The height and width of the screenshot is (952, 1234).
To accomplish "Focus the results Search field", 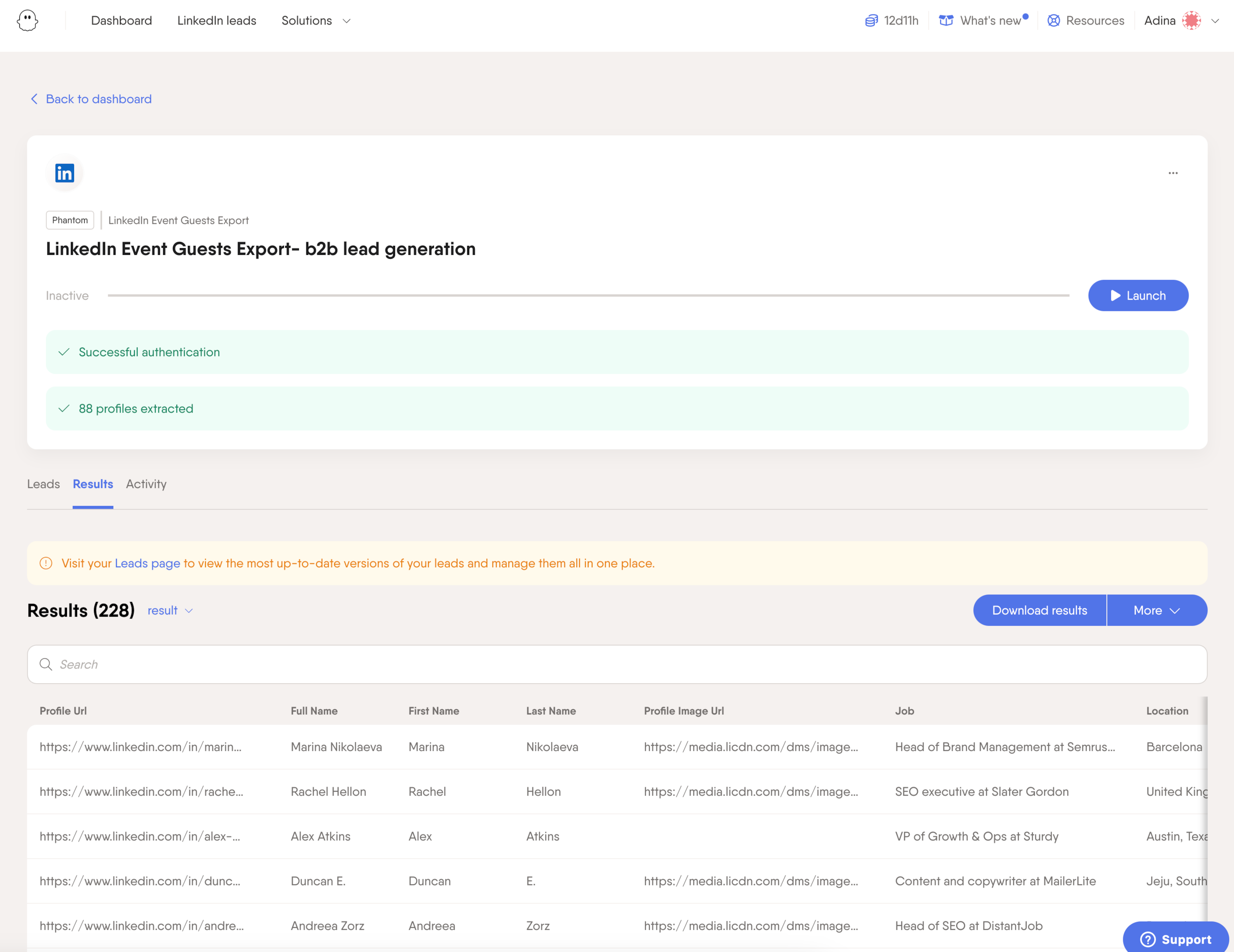I will tap(617, 665).
